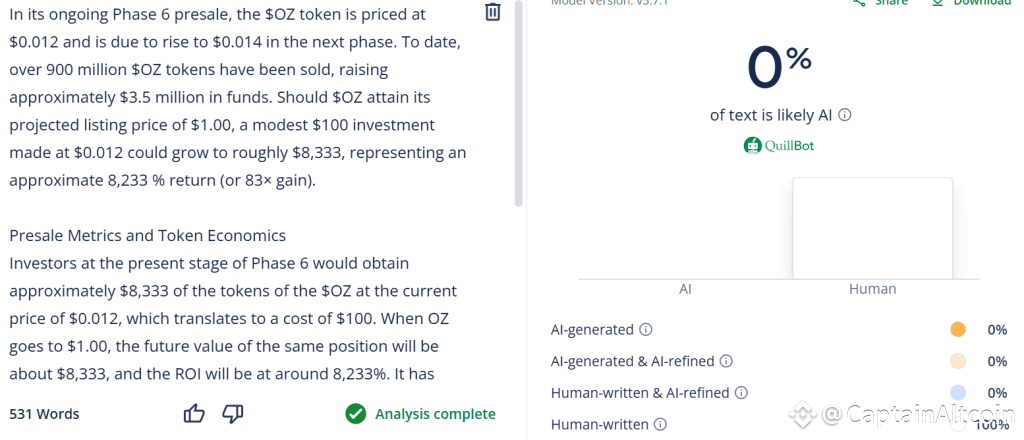Open info icon next to "of text is likely AI"
Screen dimensions: 1024x440
click(x=845, y=115)
